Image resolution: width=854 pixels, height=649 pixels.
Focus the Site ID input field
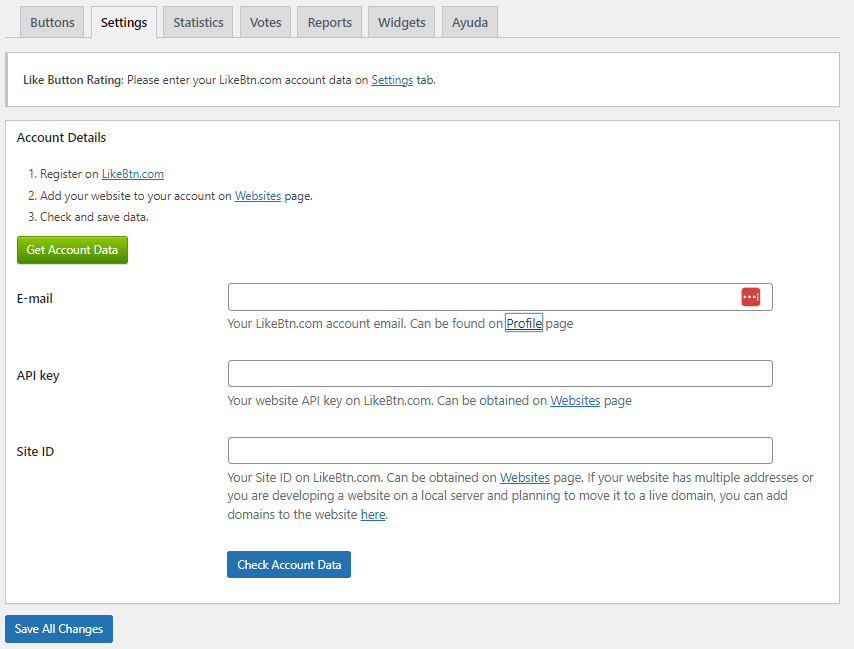point(500,450)
